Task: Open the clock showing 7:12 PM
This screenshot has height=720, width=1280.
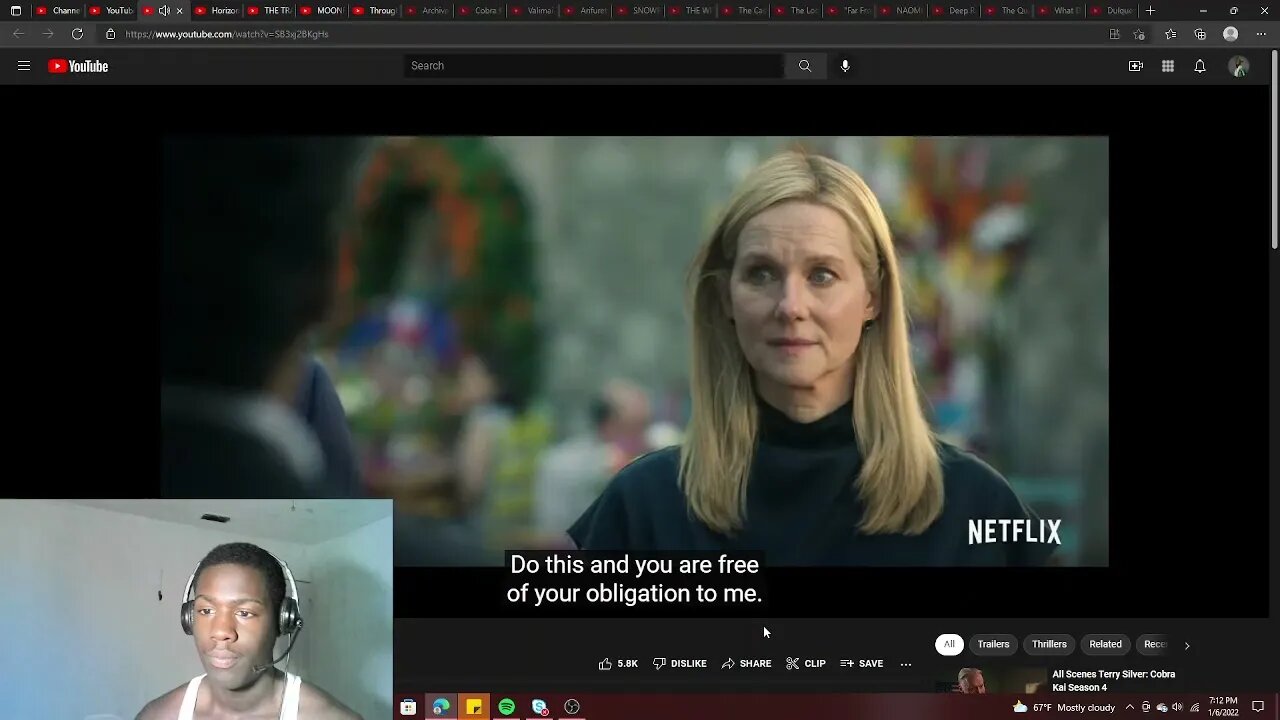Action: (x=1222, y=707)
